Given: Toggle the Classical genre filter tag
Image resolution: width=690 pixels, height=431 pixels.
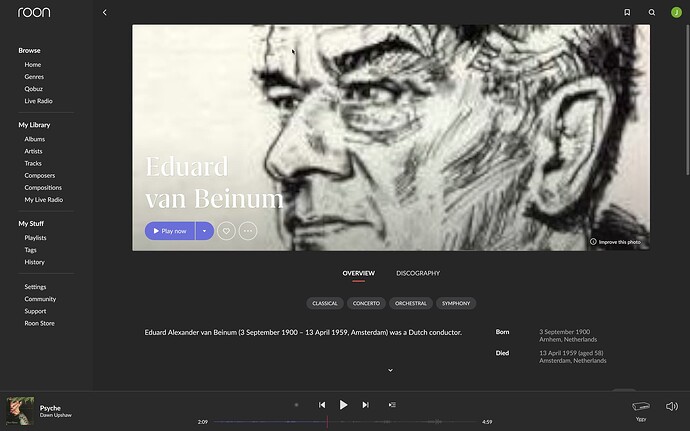Looking at the screenshot, I should pos(325,303).
